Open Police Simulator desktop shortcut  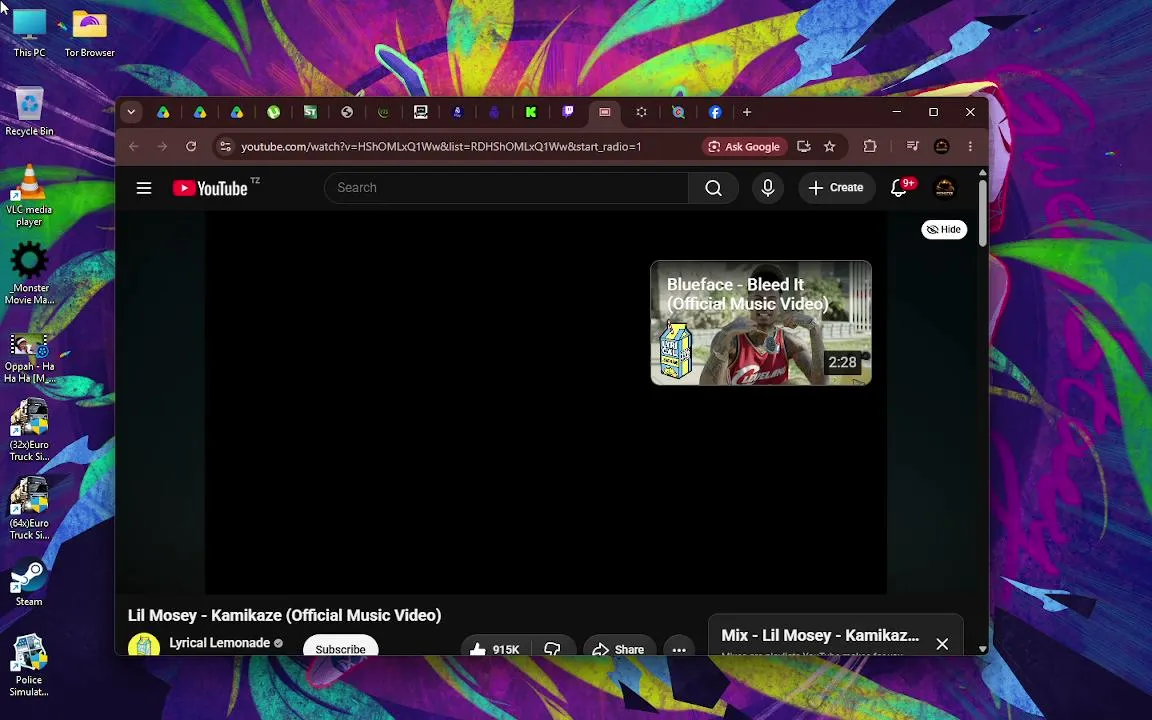pyautogui.click(x=29, y=666)
